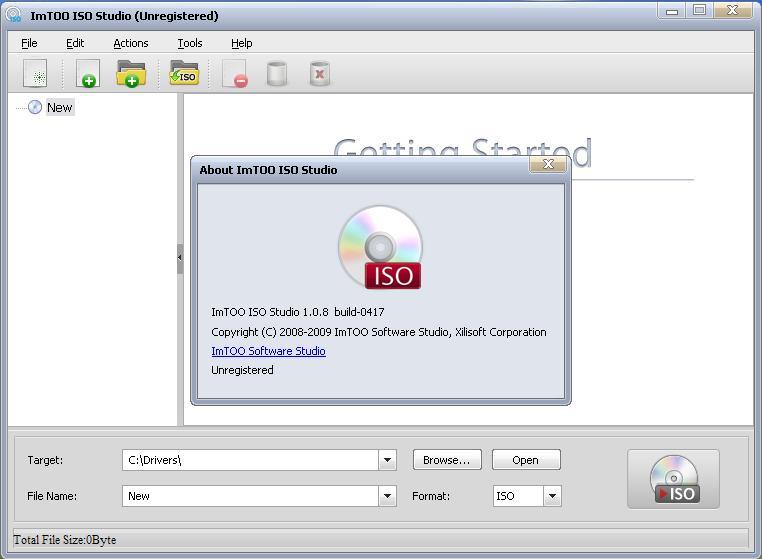Screen dimensions: 762x559
Task: Click the Add Folder toolbar icon
Action: [x=131, y=74]
